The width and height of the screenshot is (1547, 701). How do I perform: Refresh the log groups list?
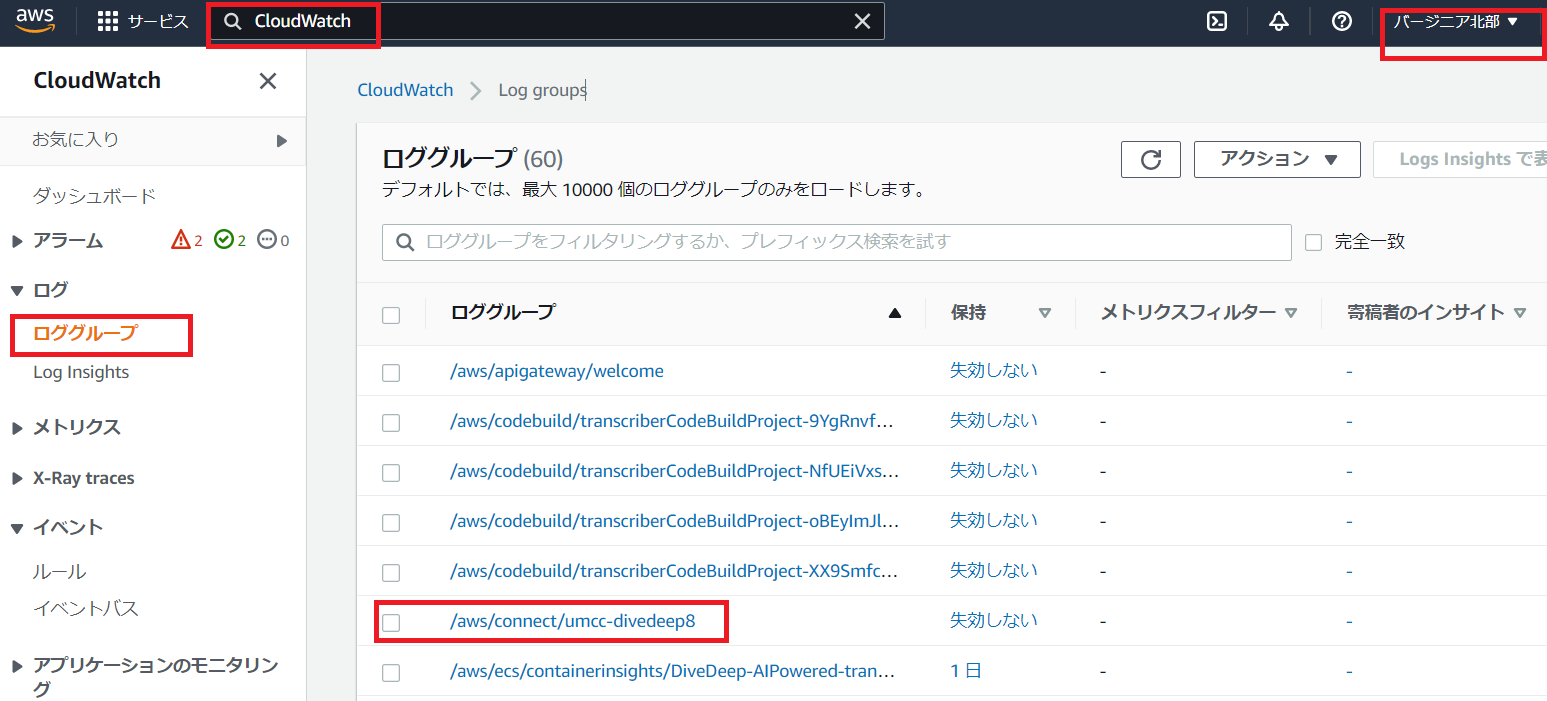[x=1151, y=159]
